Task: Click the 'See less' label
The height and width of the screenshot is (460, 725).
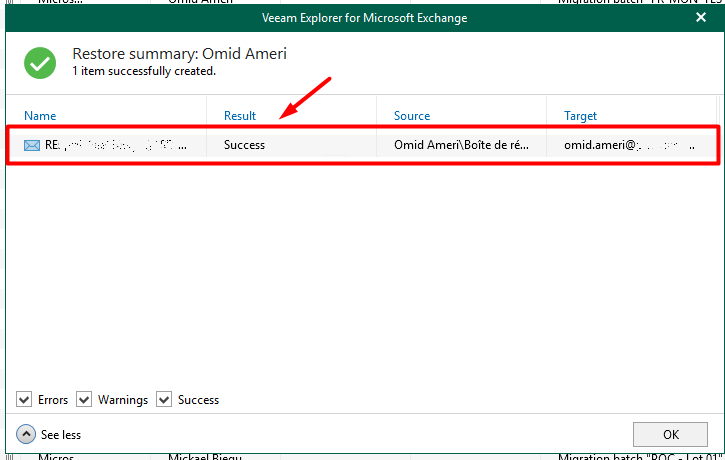Action: click(x=61, y=435)
